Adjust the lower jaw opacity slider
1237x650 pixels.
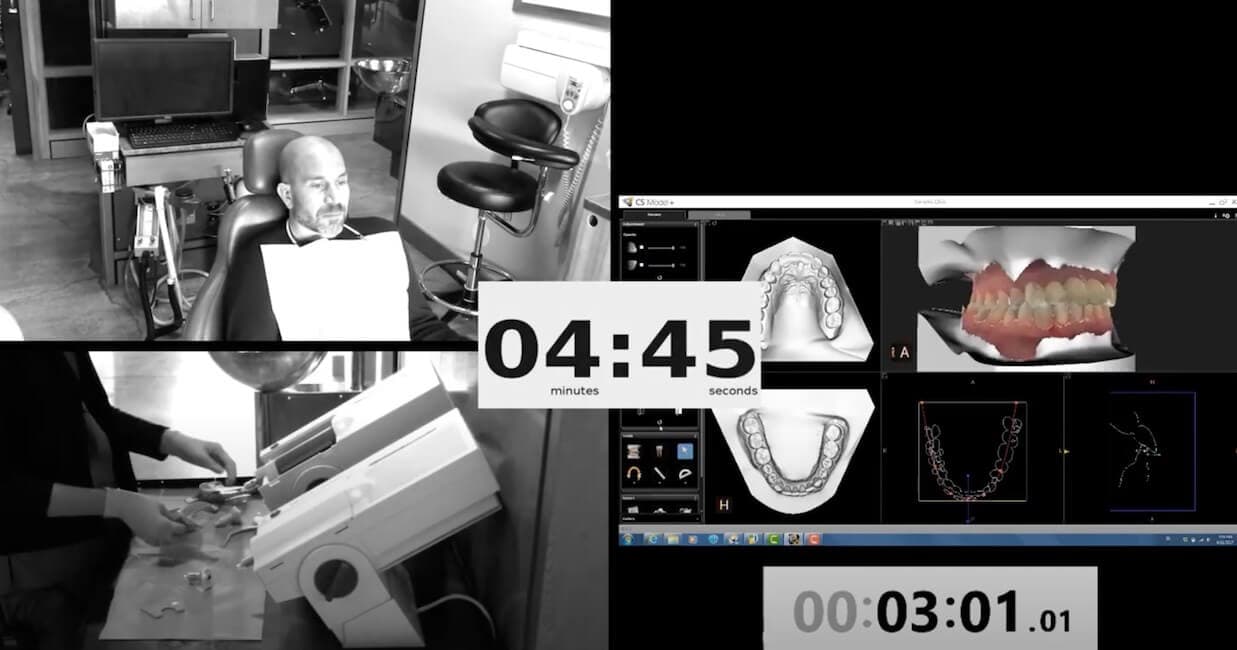click(x=661, y=265)
